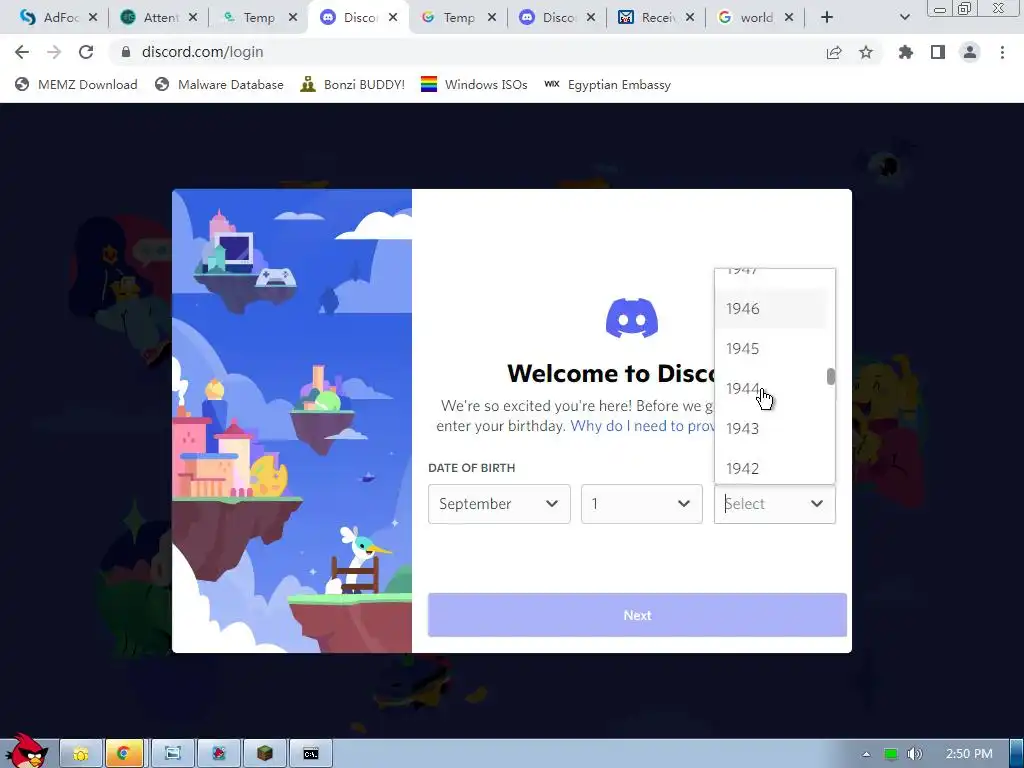The width and height of the screenshot is (1024, 768).
Task: Click the green network tray icon
Action: 891,754
